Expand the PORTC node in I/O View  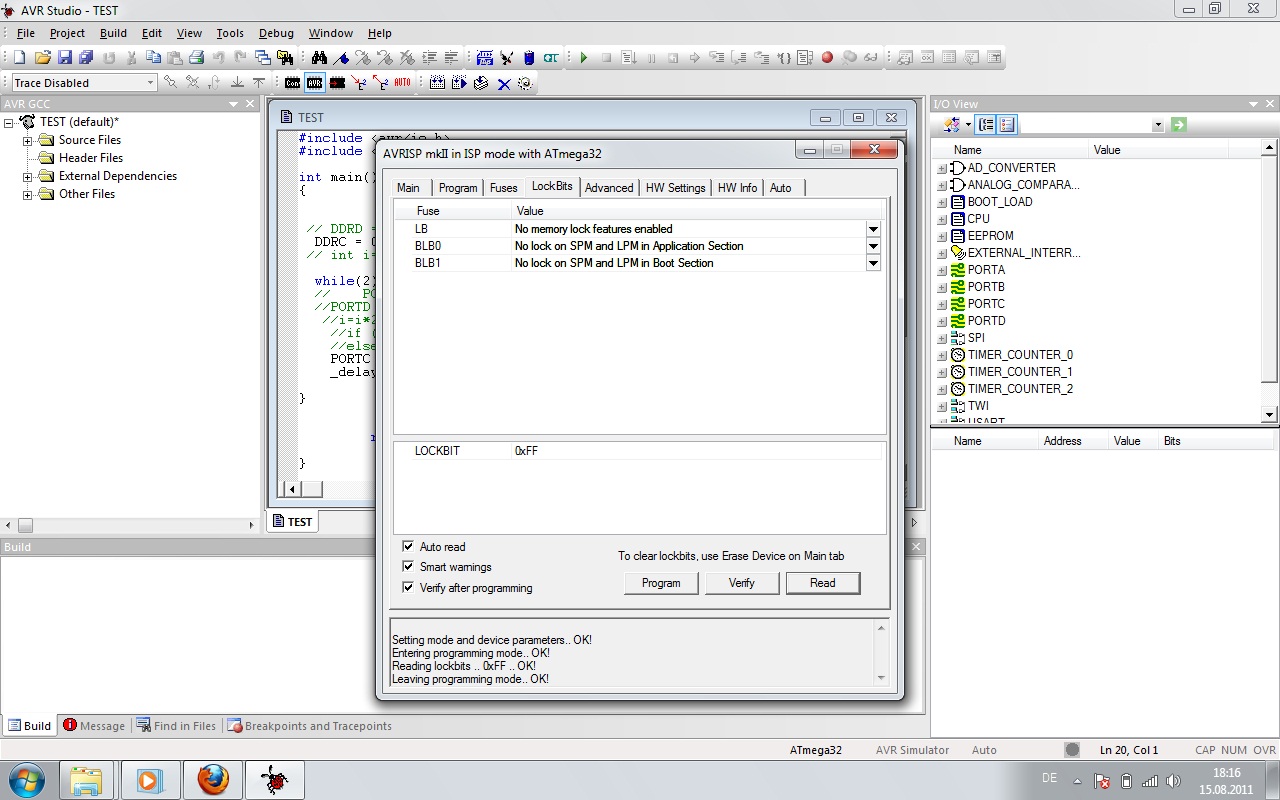point(942,304)
